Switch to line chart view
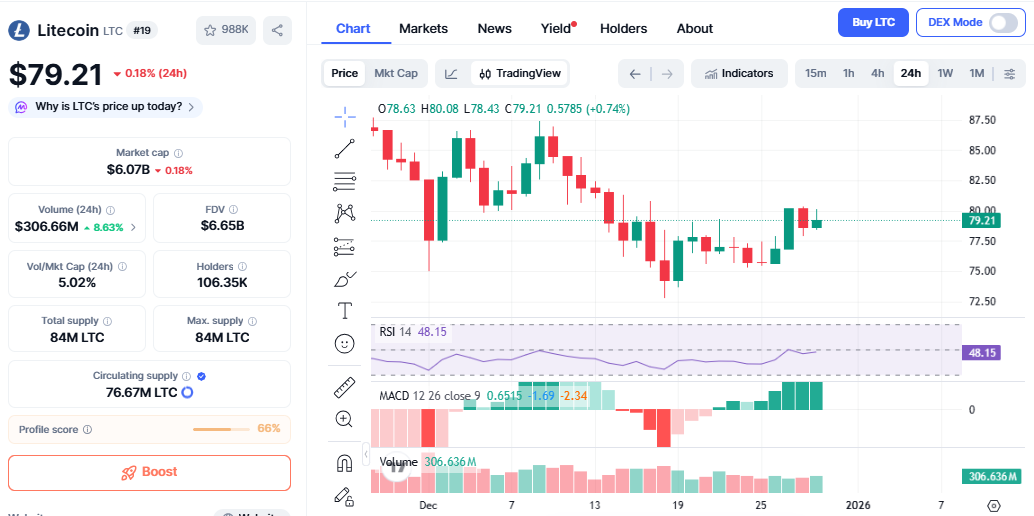This screenshot has width=1034, height=516. point(452,73)
